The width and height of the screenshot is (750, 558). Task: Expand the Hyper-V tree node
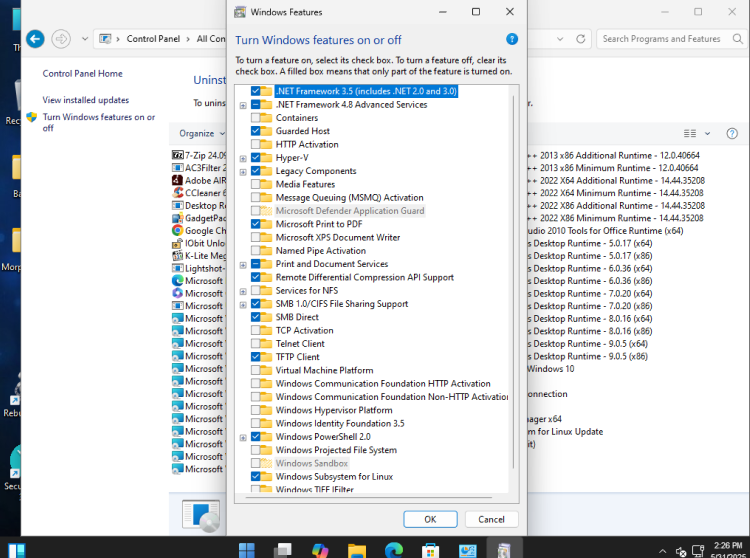(243, 158)
